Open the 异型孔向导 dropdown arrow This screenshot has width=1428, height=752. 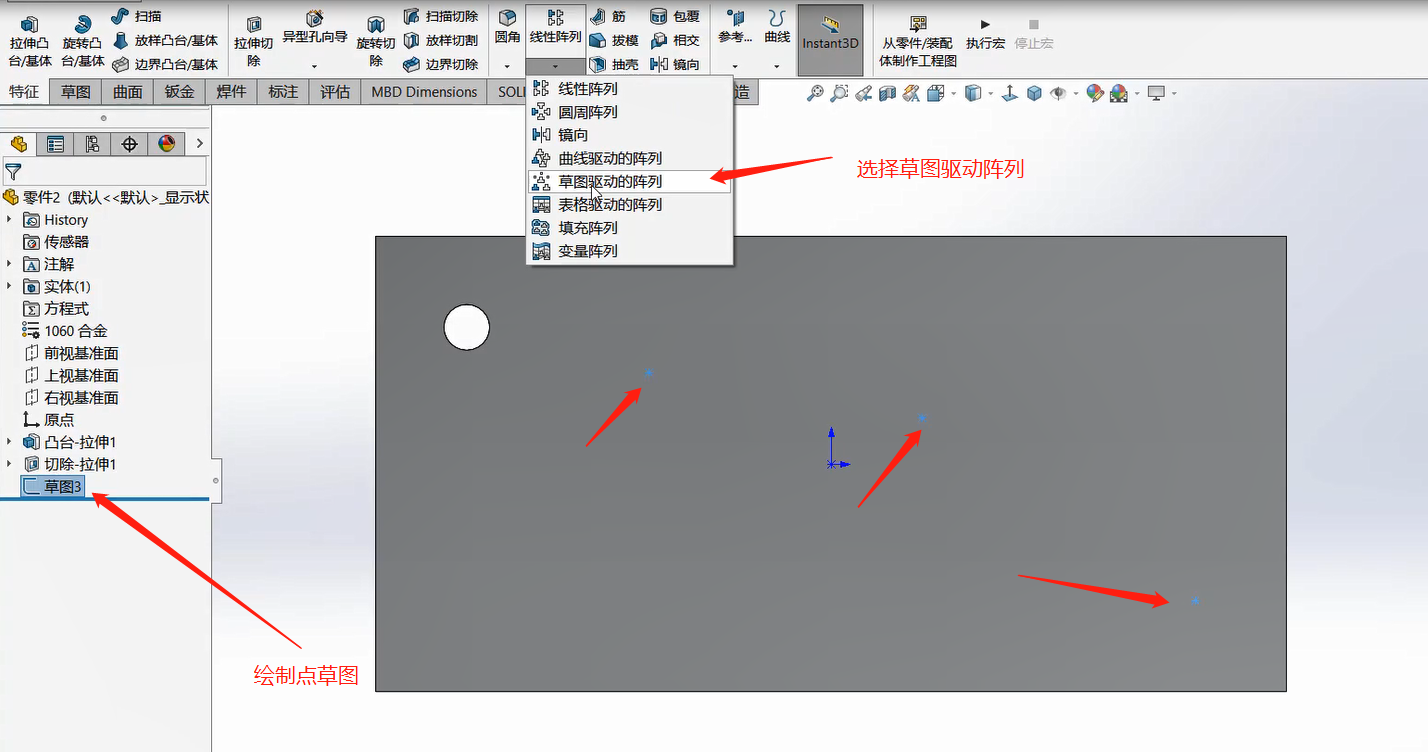(x=314, y=66)
